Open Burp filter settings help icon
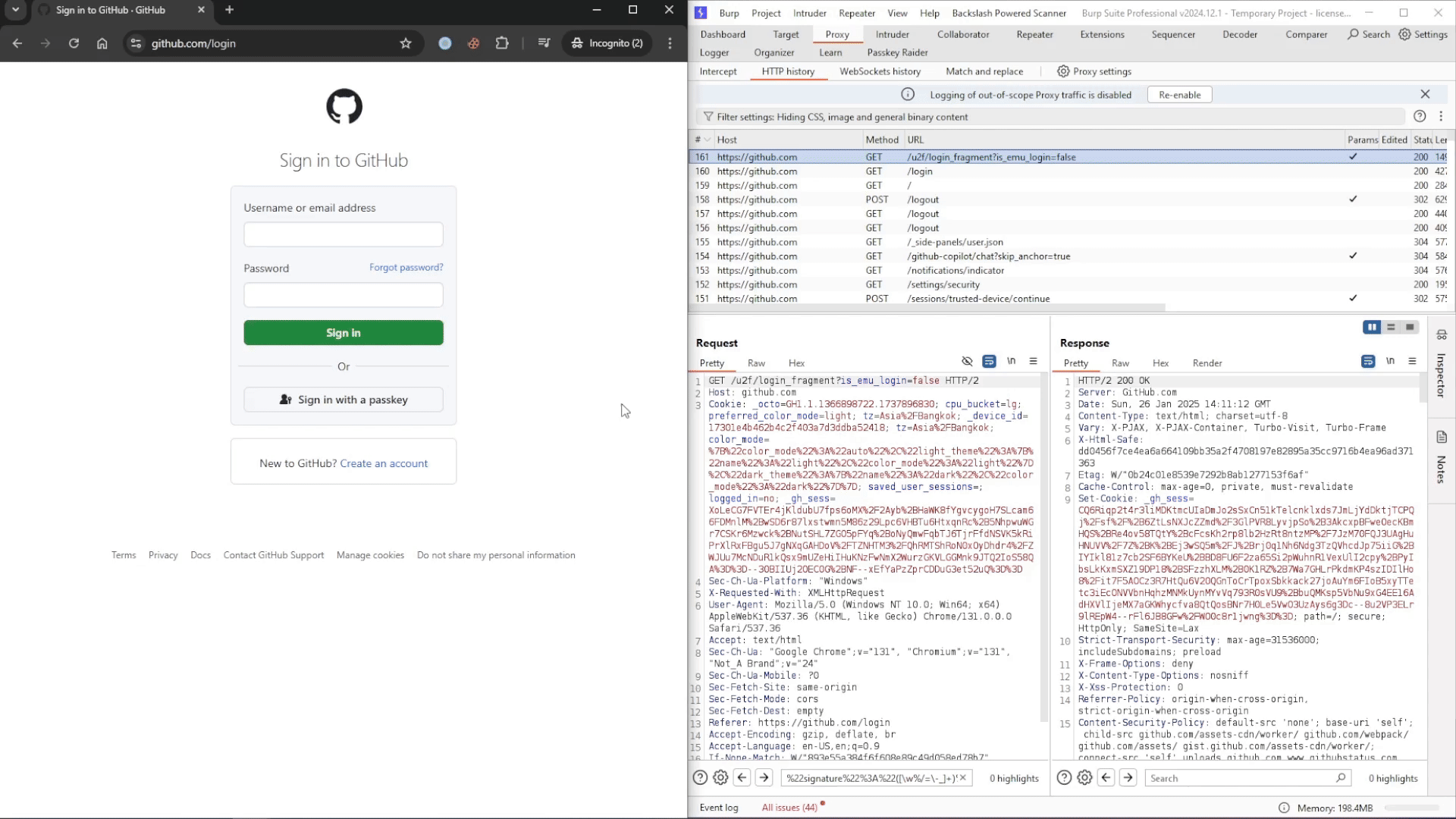Viewport: 1456px width, 819px height. coord(1420,117)
